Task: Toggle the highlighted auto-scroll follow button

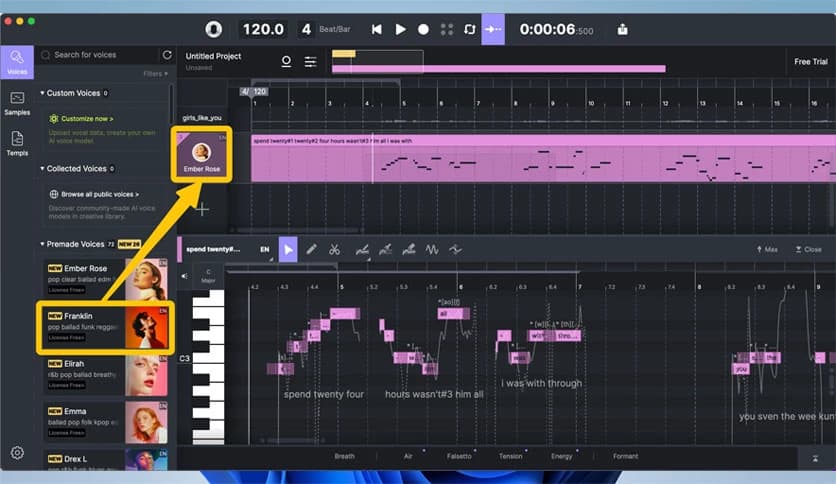Action: pos(493,29)
